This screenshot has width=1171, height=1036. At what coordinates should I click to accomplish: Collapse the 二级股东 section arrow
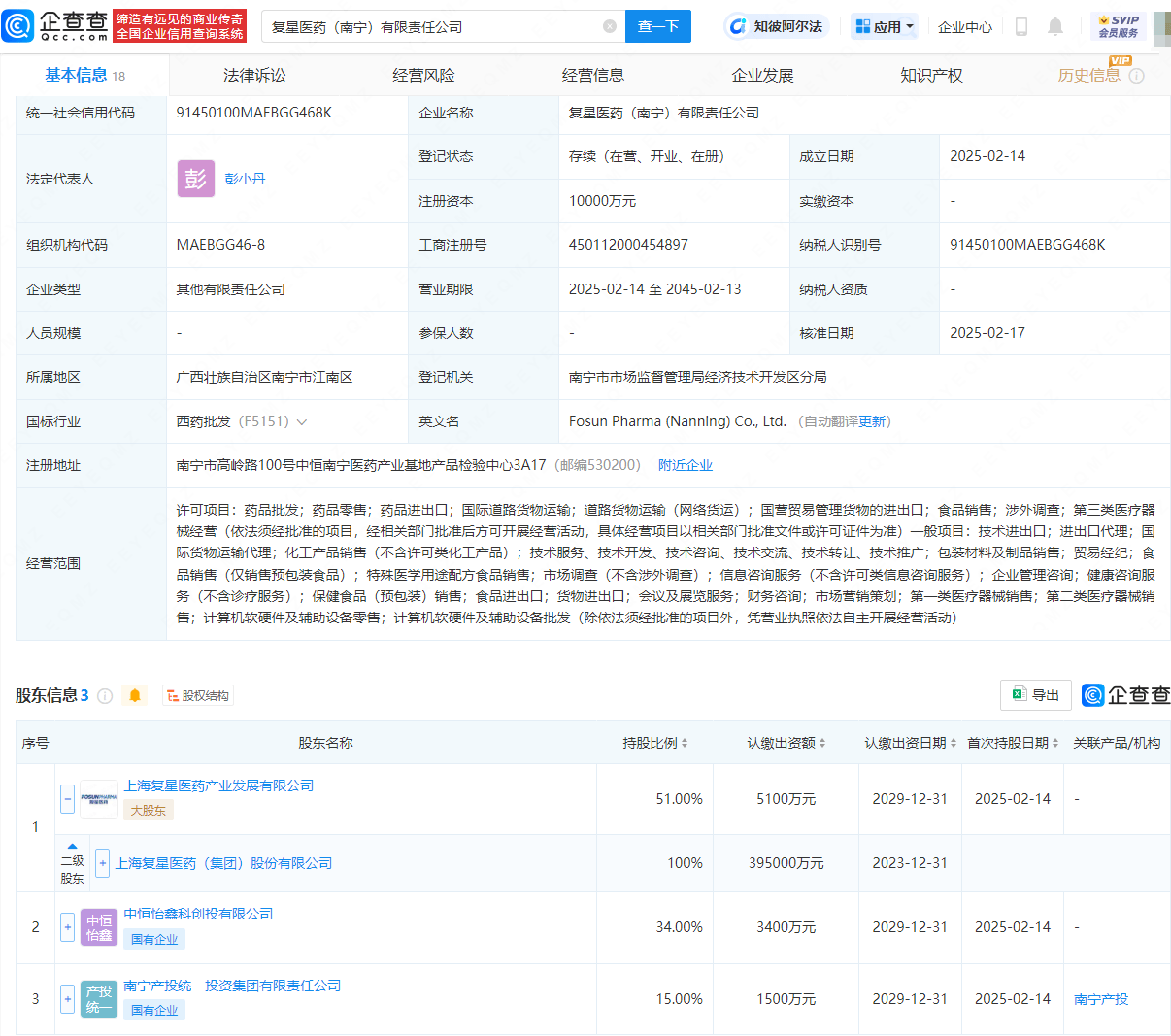click(x=72, y=846)
